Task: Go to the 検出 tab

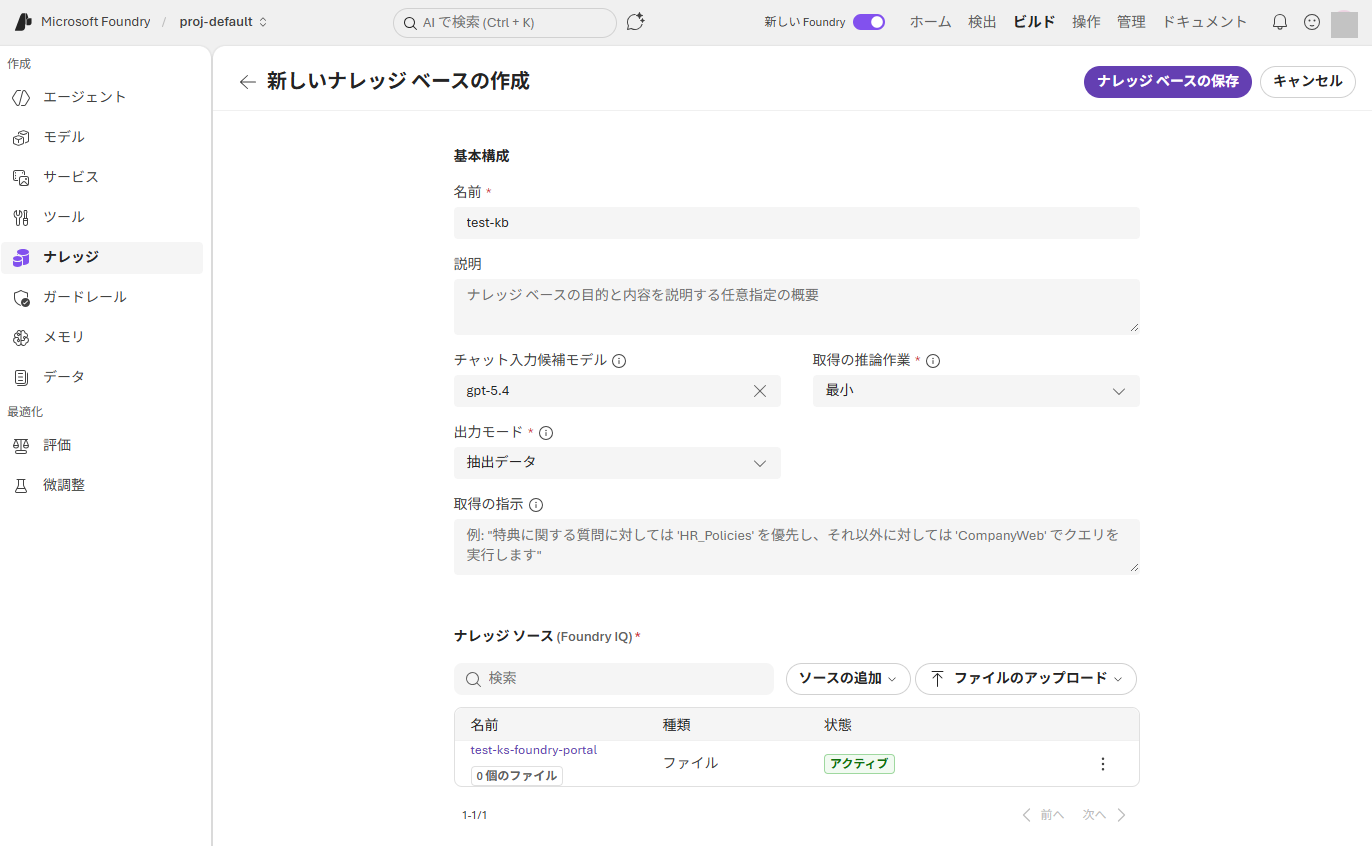Action: click(x=982, y=22)
